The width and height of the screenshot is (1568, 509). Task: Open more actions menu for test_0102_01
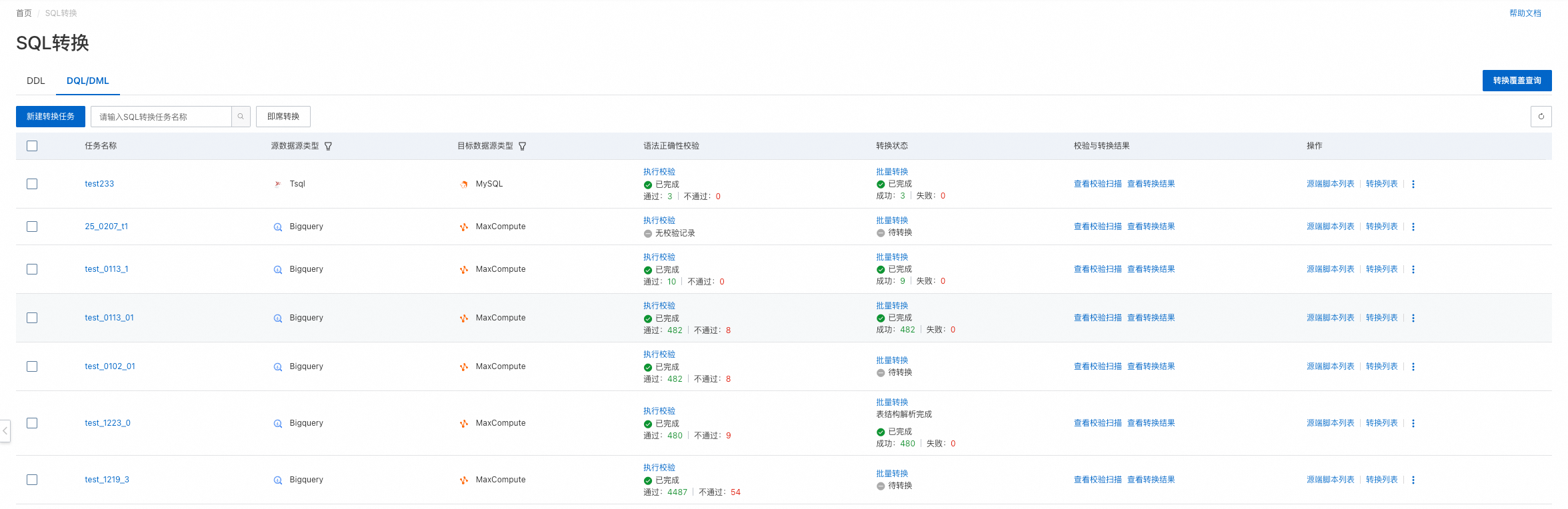(1413, 366)
